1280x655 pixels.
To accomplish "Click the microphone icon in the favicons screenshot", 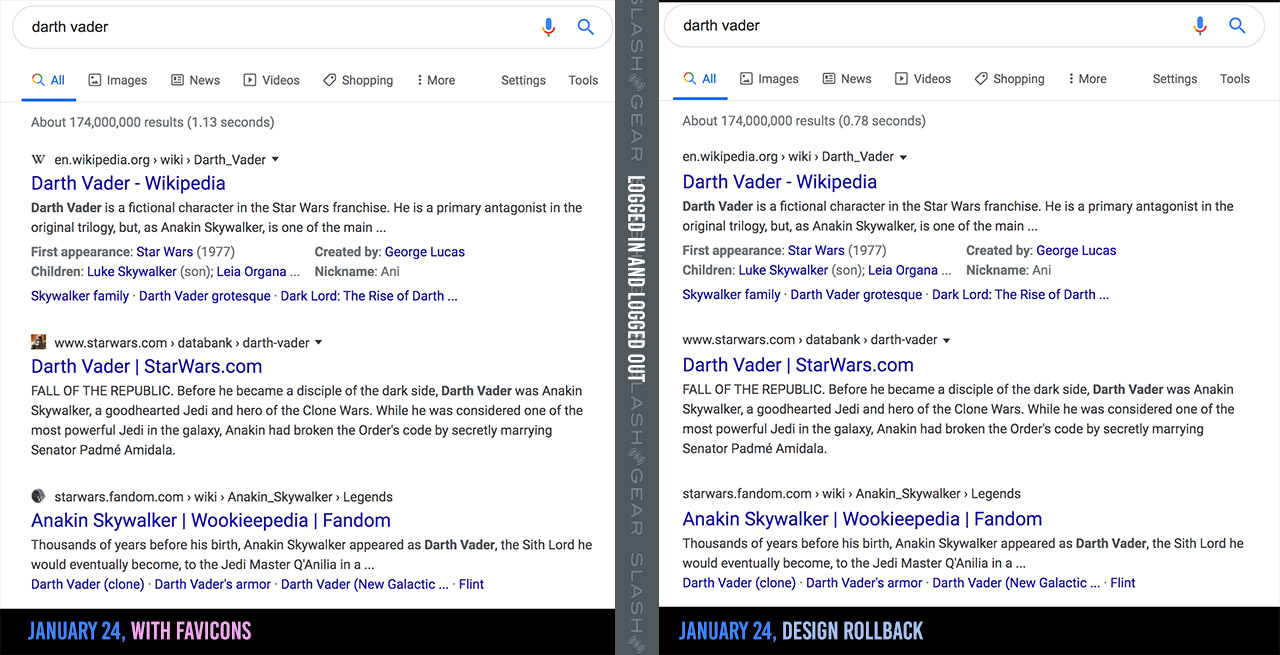I will point(548,27).
